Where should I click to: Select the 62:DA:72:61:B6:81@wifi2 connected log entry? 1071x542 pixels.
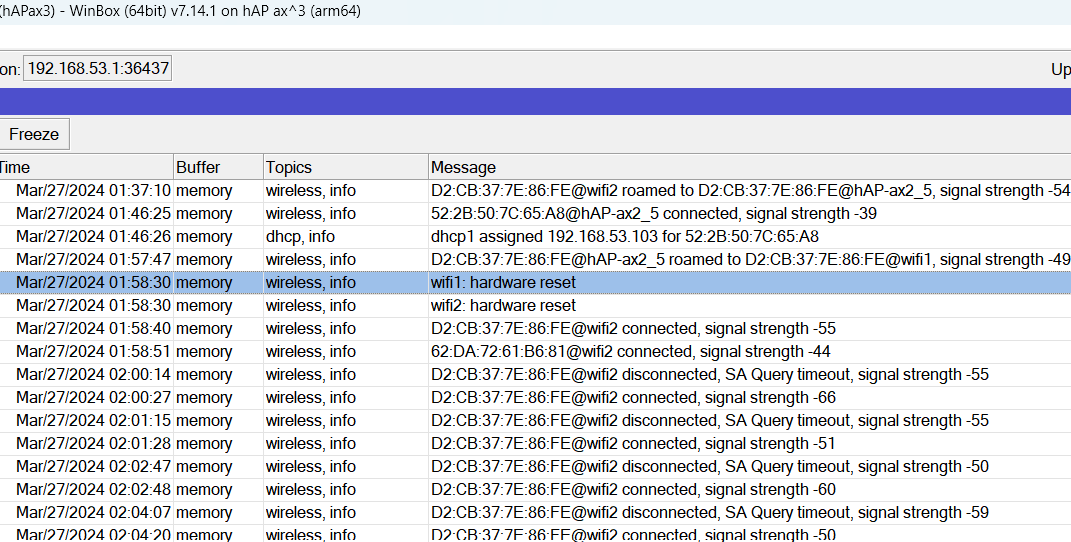click(x=630, y=352)
